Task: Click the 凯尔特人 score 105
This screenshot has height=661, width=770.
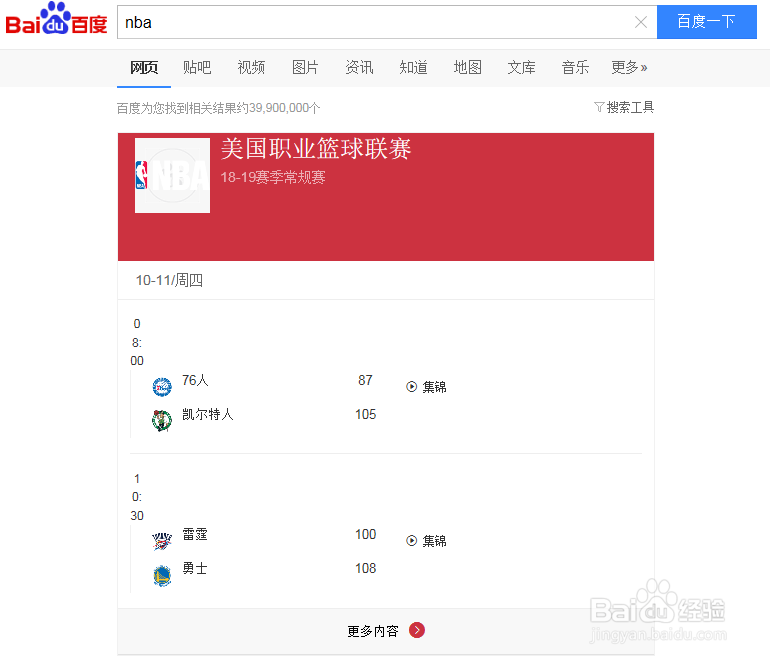Action: point(366,414)
